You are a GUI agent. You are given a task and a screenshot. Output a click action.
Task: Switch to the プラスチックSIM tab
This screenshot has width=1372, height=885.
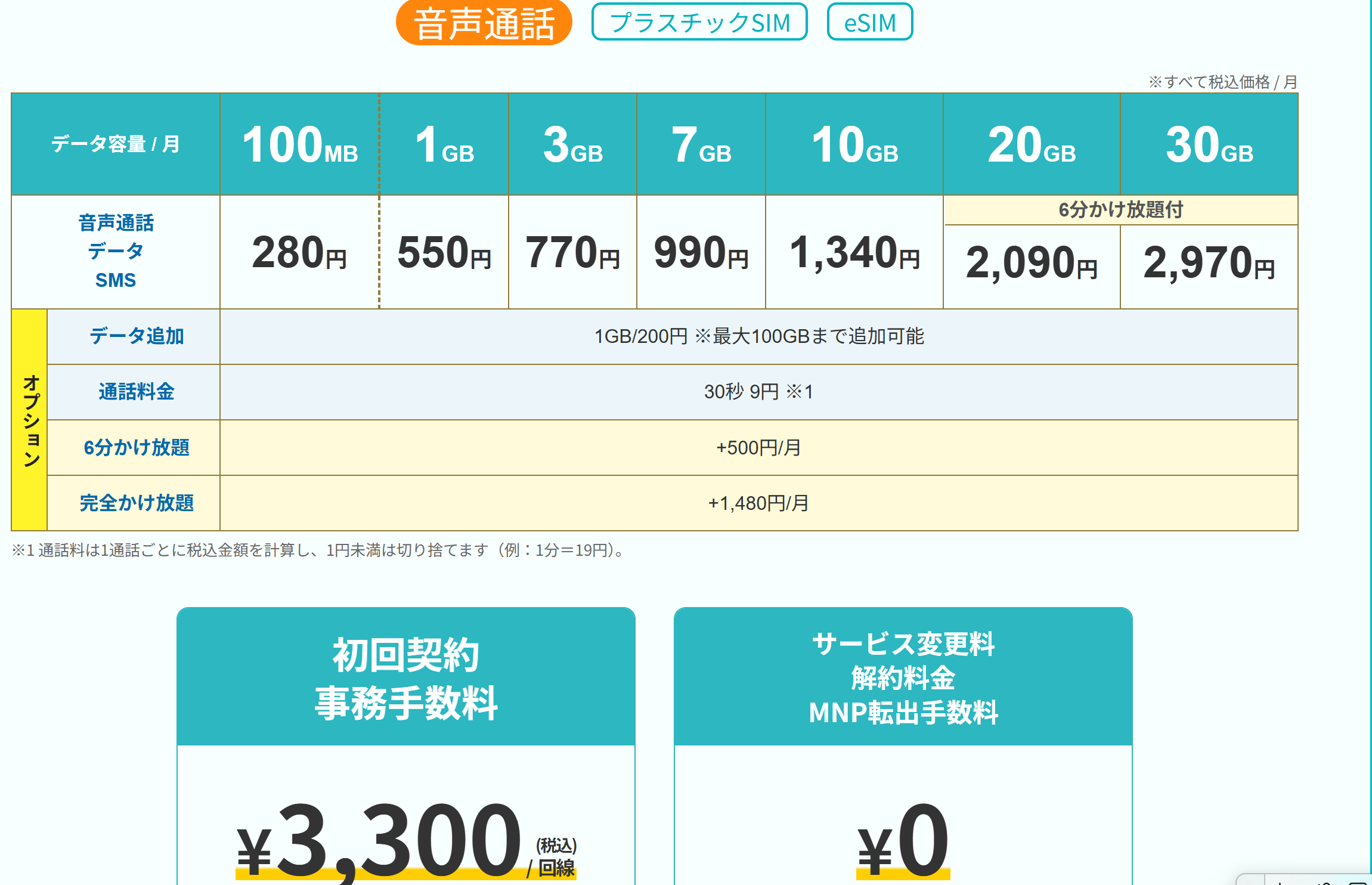click(x=699, y=23)
